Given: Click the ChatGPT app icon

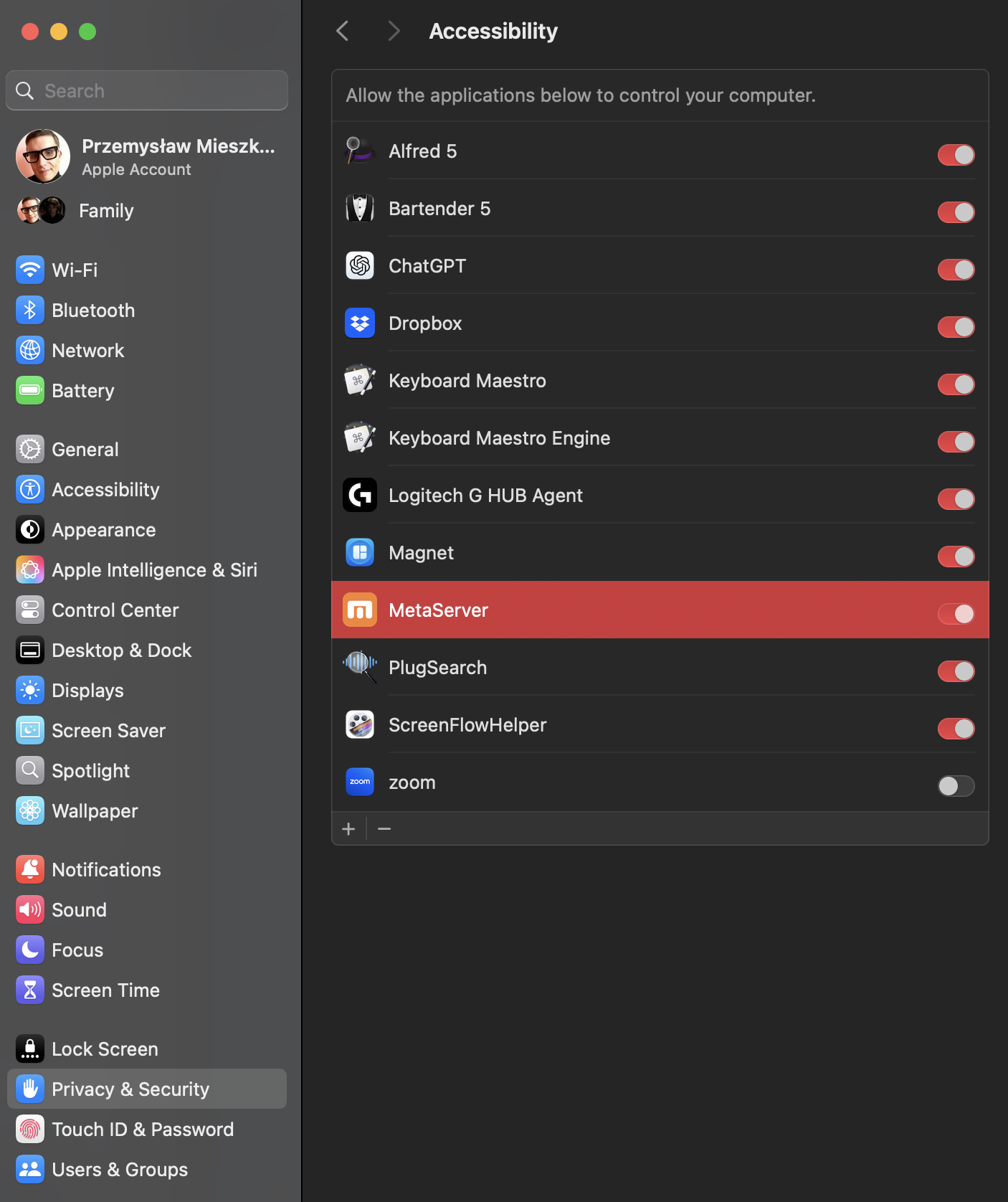Looking at the screenshot, I should pyautogui.click(x=359, y=266).
